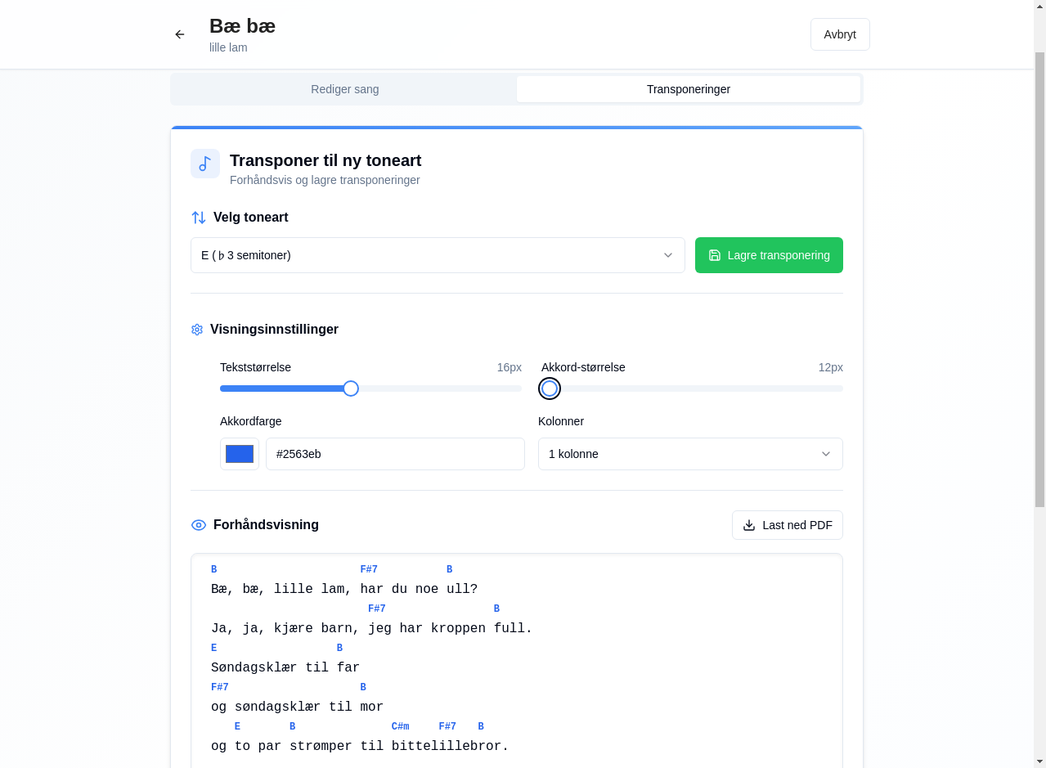1046x768 pixels.
Task: Click the transpose arrows icon by Velg toneart
Action: click(199, 217)
